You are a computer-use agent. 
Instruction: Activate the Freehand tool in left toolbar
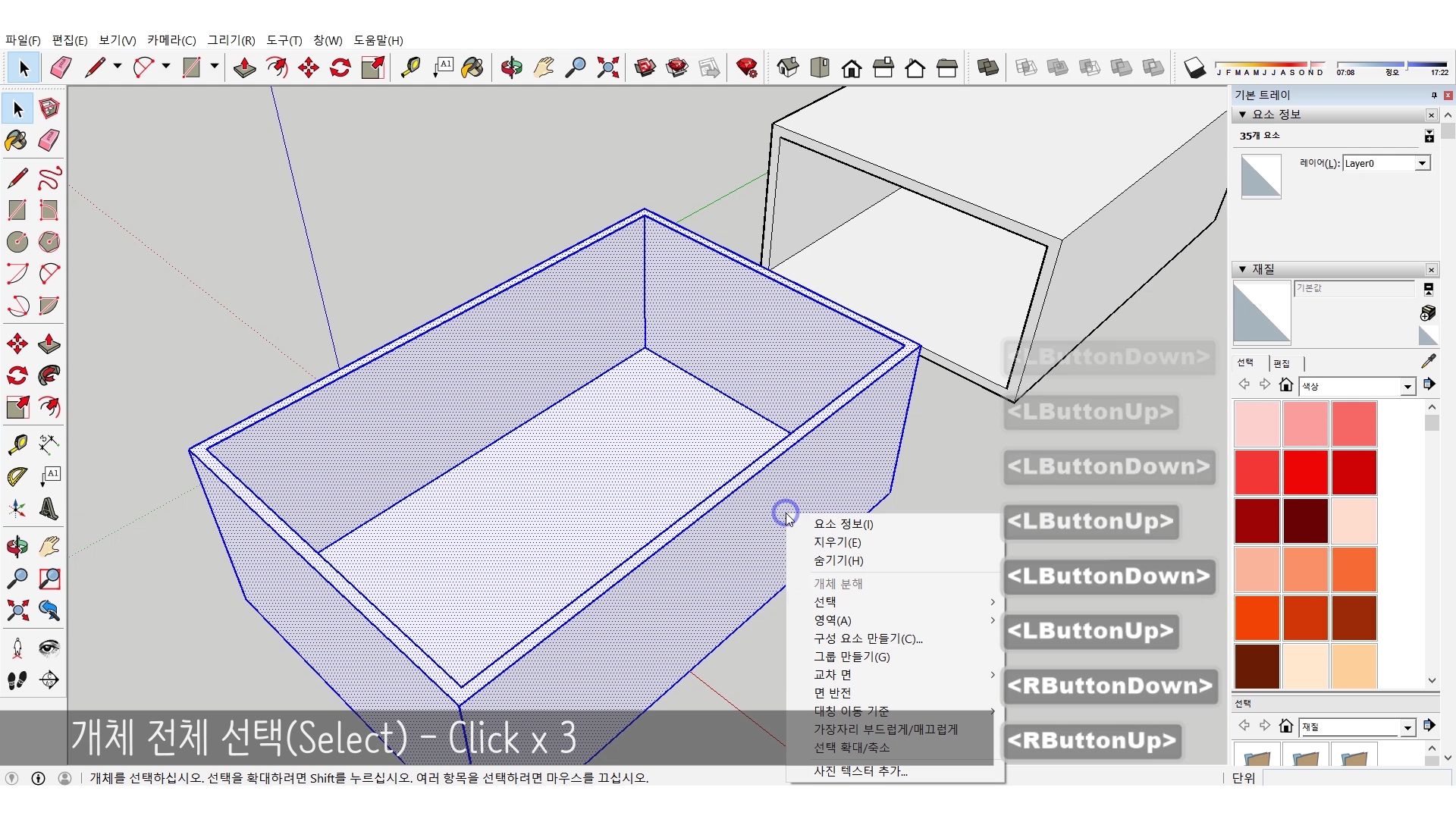(49, 178)
